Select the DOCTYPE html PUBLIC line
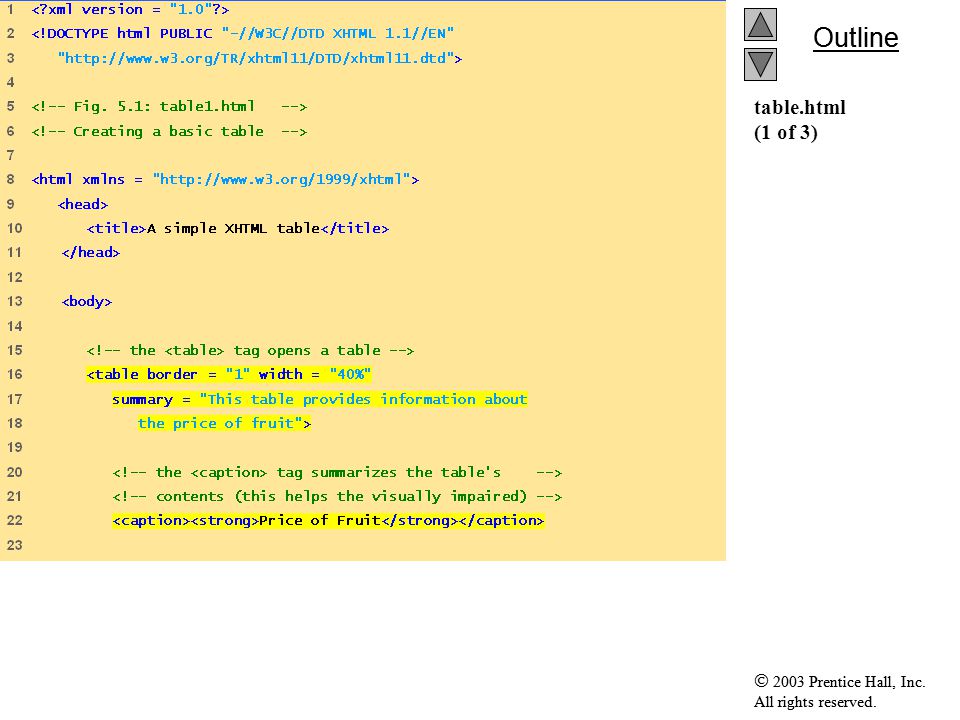Screen dimensions: 960x720 pos(242,34)
